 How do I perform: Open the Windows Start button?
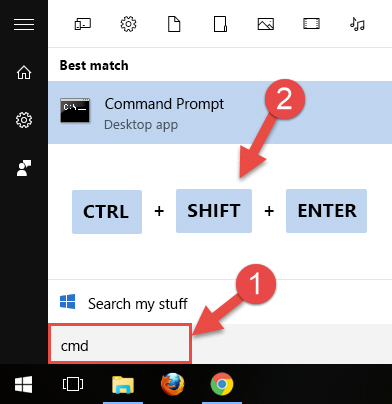pos(24,384)
